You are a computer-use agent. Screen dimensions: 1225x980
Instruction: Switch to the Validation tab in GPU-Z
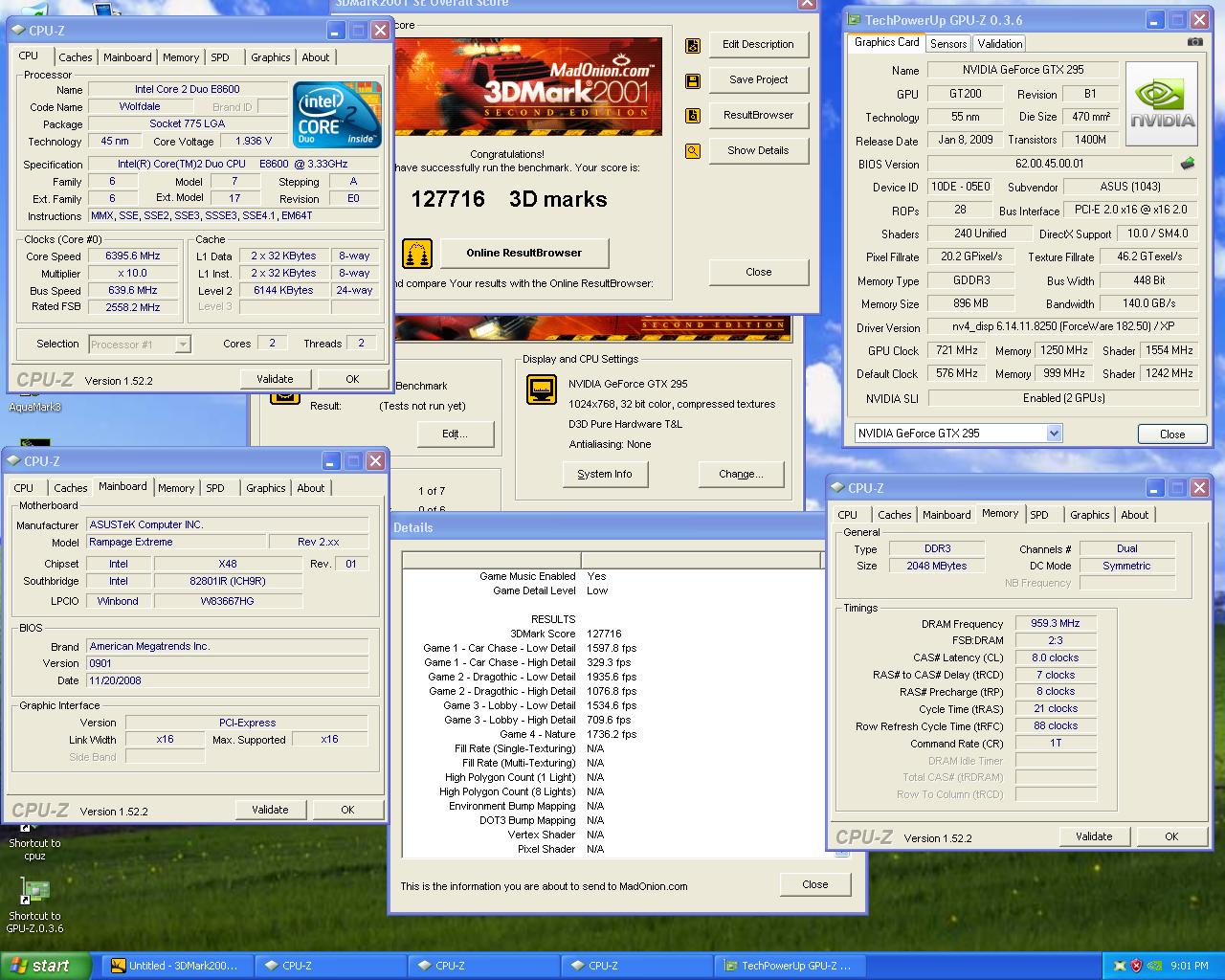1000,44
